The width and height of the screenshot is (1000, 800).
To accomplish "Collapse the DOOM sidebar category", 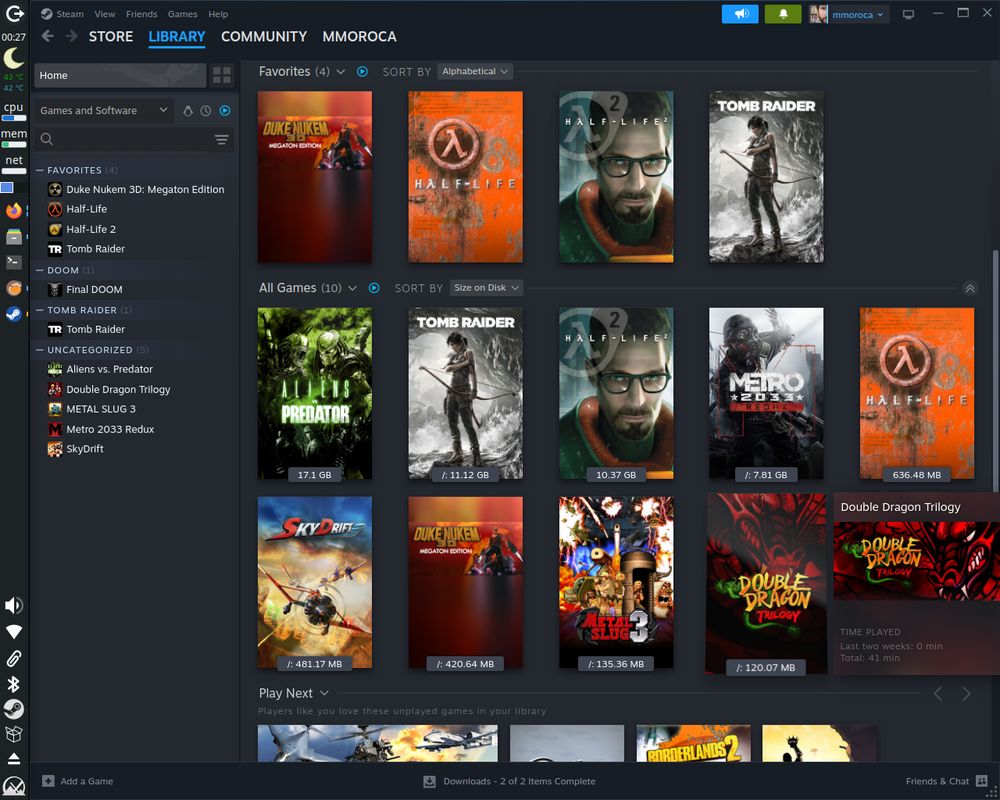I will click(40, 270).
